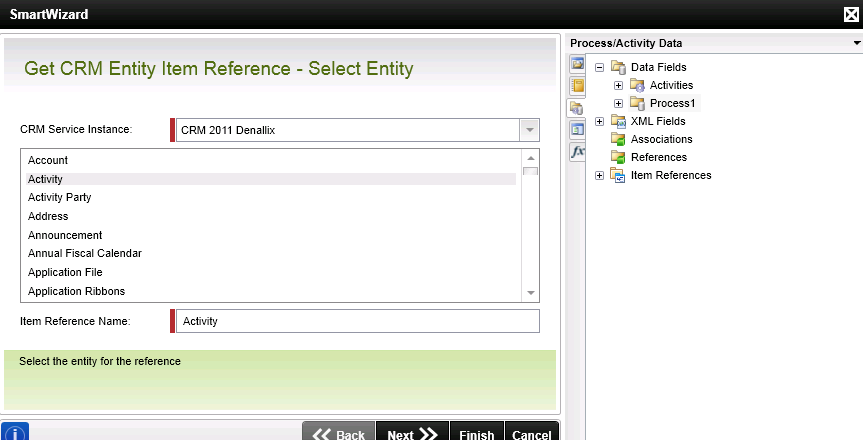
Task: Click the XML Fields folder icon
Action: click(618, 121)
